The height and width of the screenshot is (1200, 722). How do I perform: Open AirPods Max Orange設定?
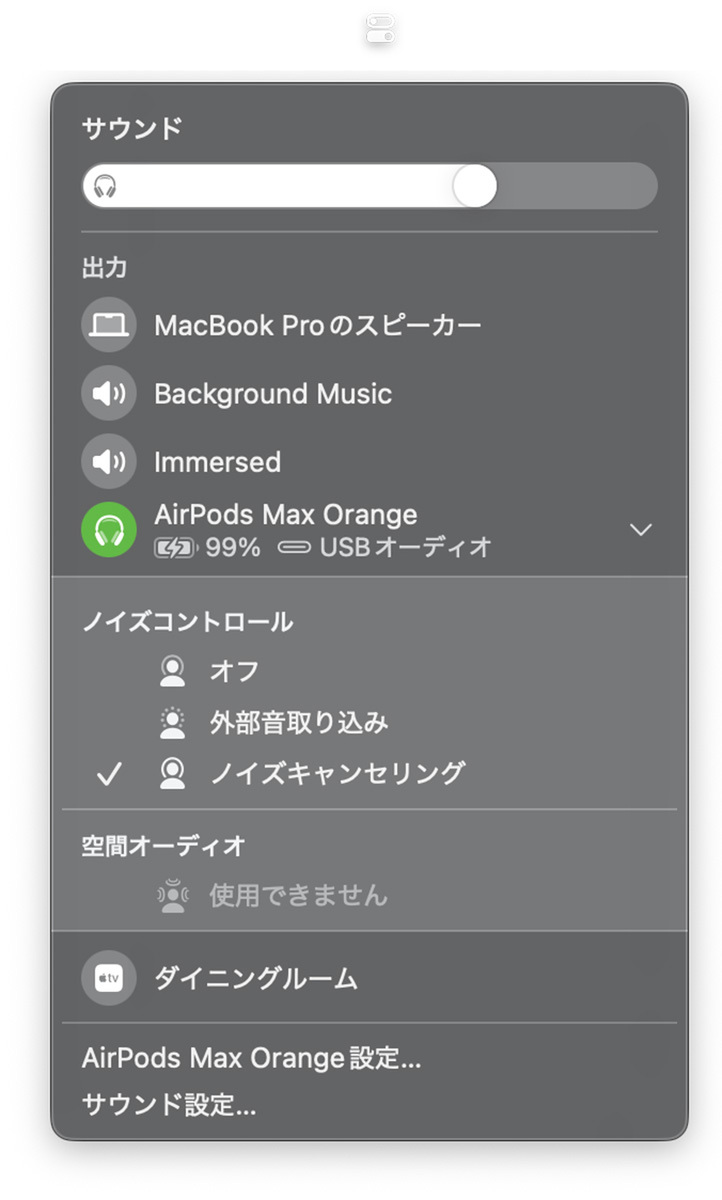pyautogui.click(x=250, y=1058)
